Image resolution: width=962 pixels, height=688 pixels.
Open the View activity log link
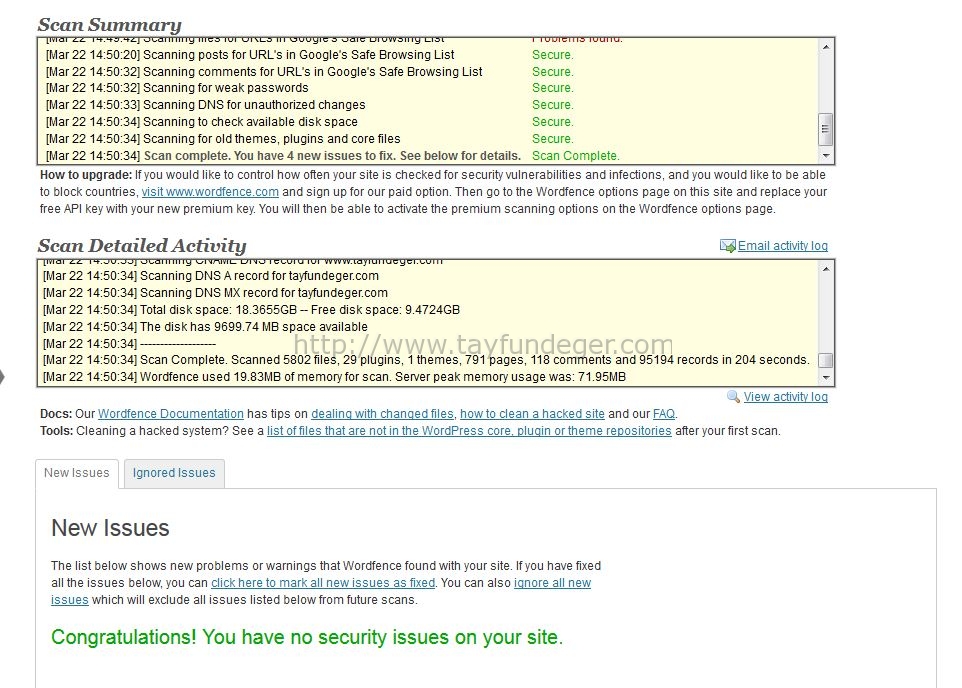pyautogui.click(x=786, y=397)
